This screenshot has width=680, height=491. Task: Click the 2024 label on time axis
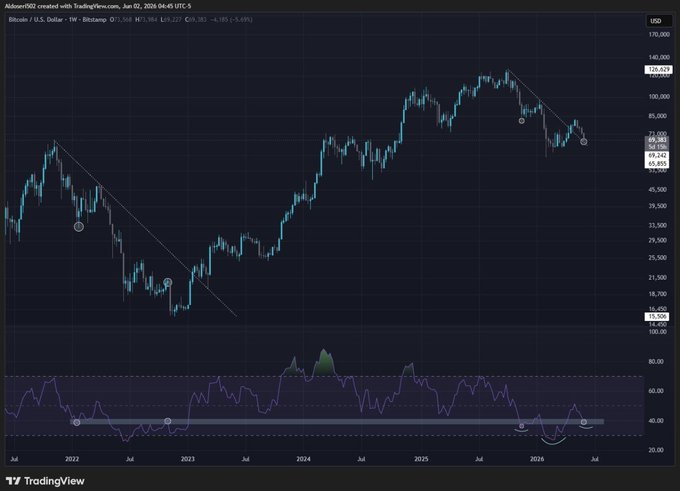point(303,459)
